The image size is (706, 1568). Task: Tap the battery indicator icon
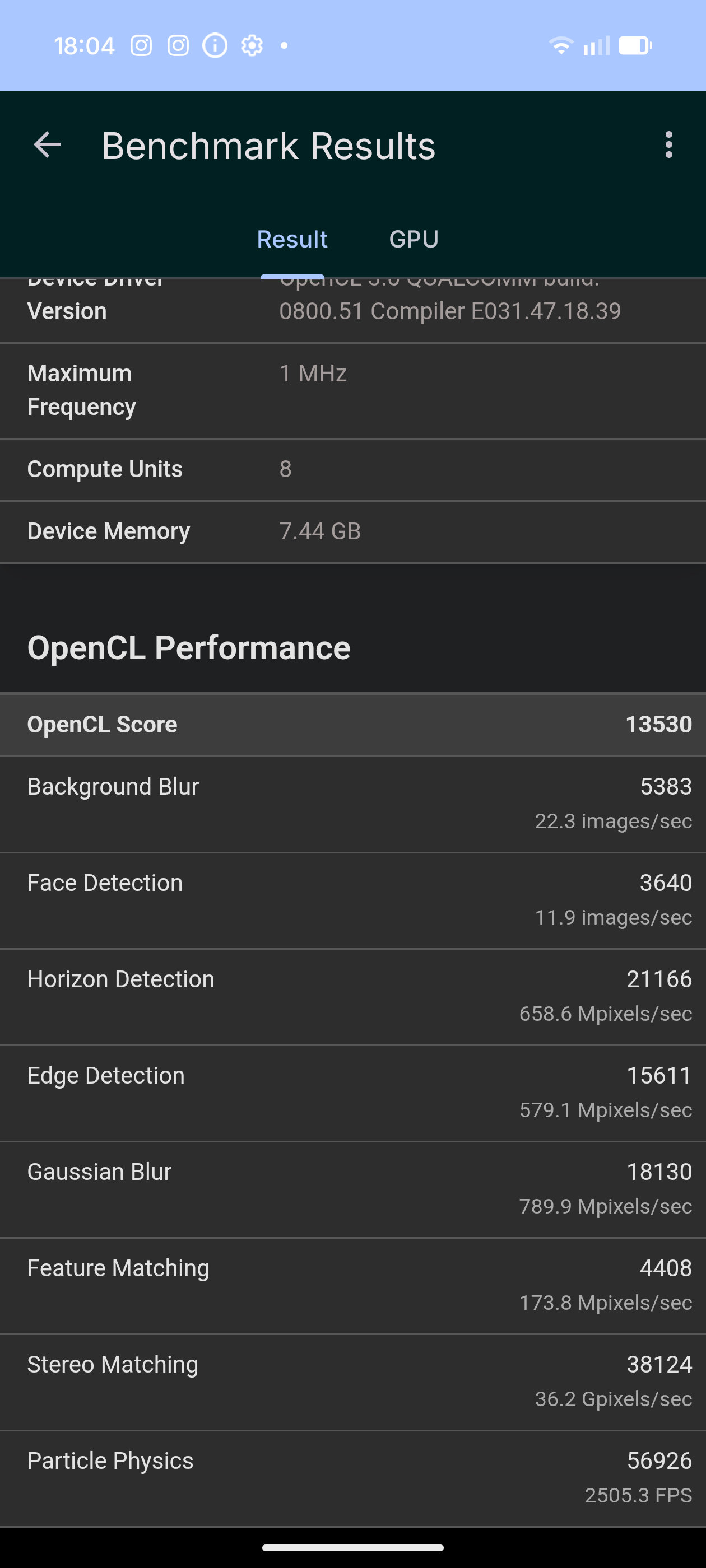[x=635, y=46]
